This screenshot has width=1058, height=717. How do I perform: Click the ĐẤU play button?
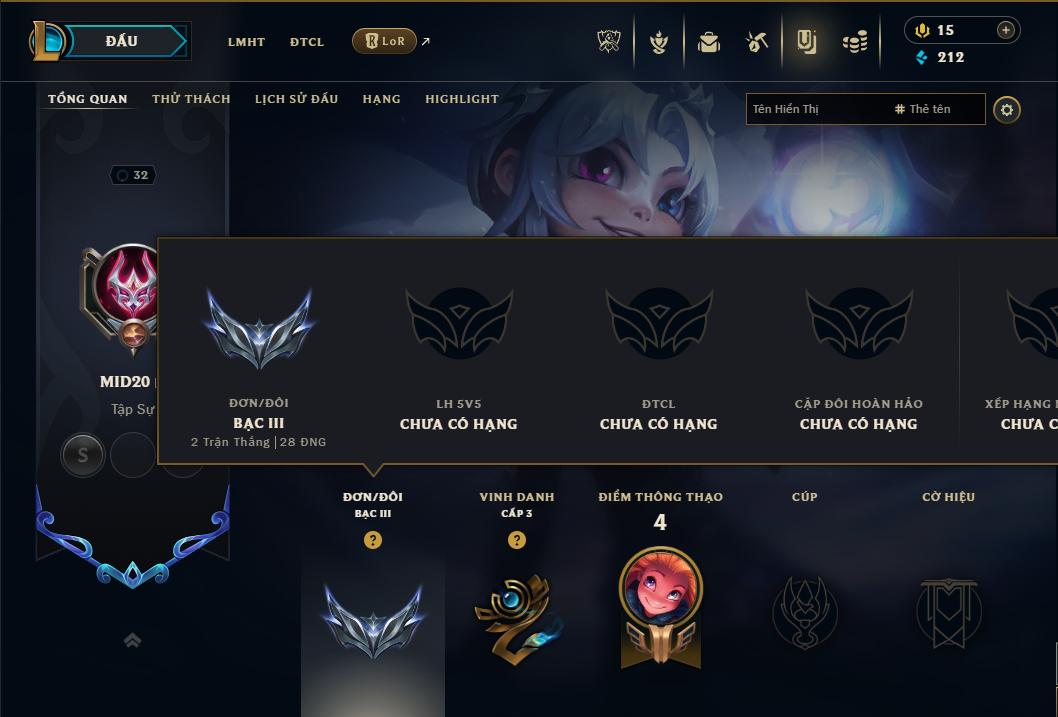(x=123, y=41)
